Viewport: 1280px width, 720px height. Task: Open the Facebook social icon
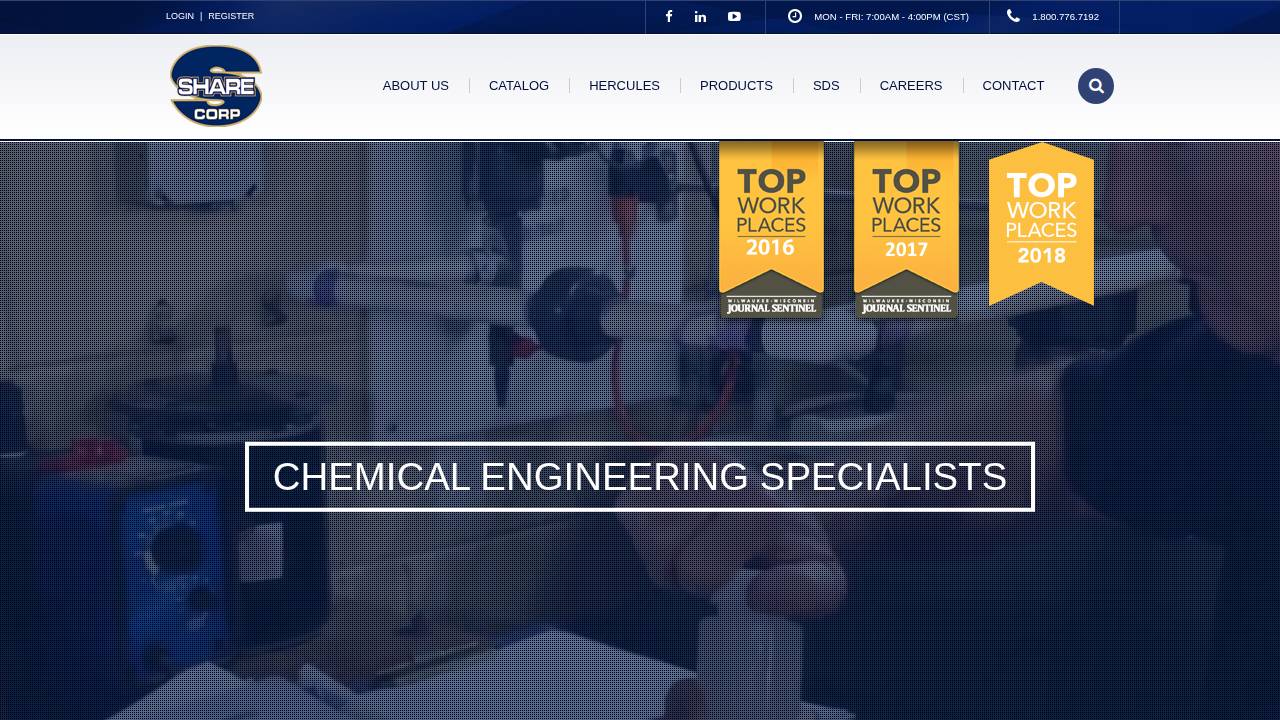[669, 16]
